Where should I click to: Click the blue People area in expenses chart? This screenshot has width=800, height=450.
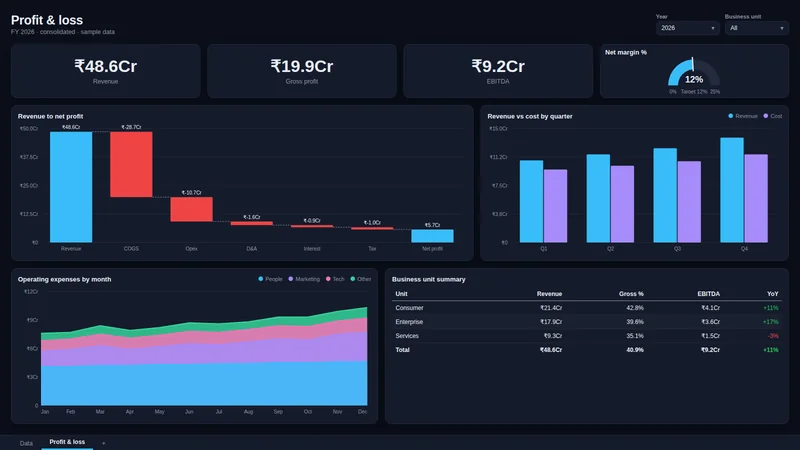204,385
